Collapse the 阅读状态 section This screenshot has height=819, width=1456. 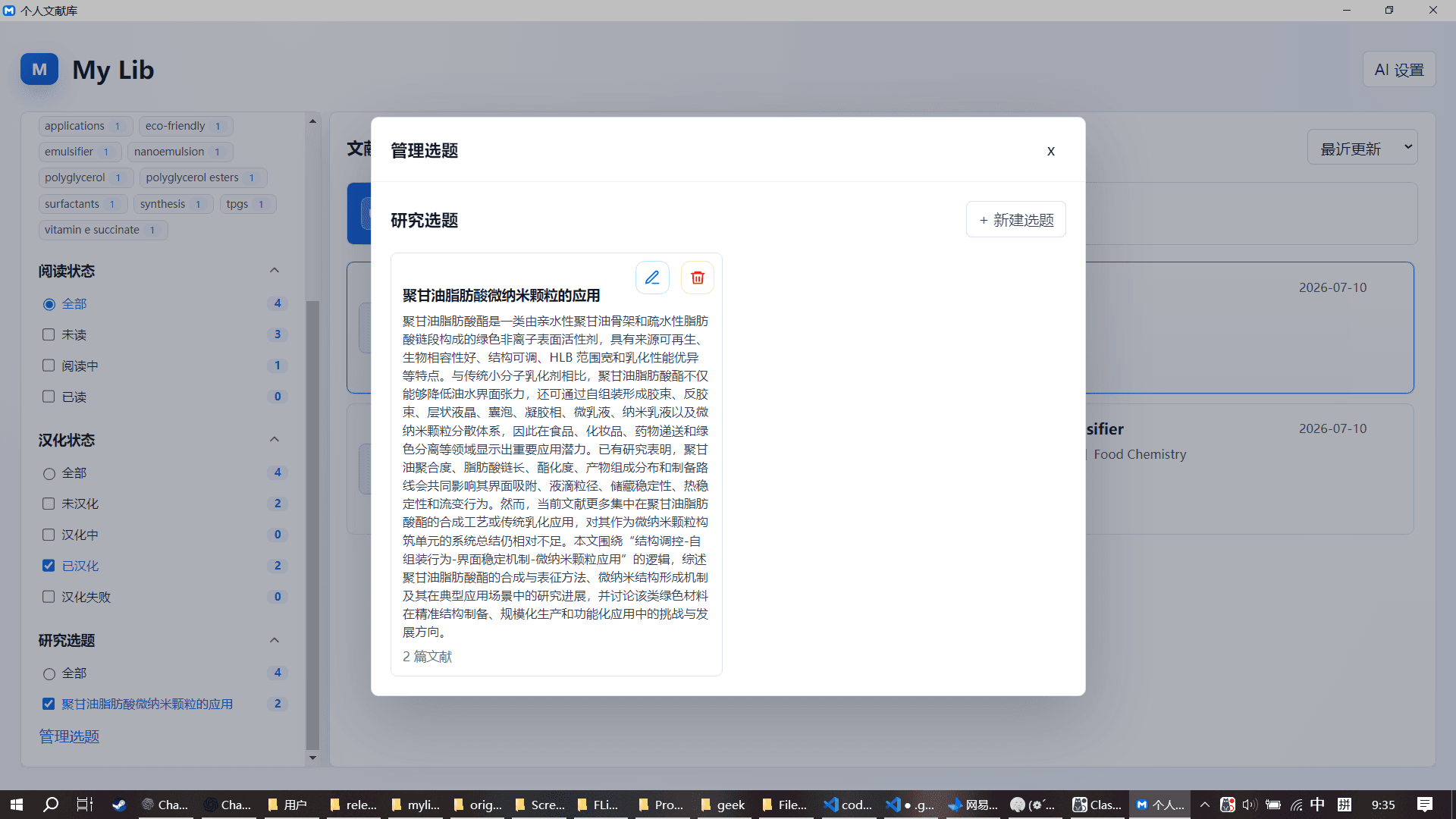click(275, 271)
